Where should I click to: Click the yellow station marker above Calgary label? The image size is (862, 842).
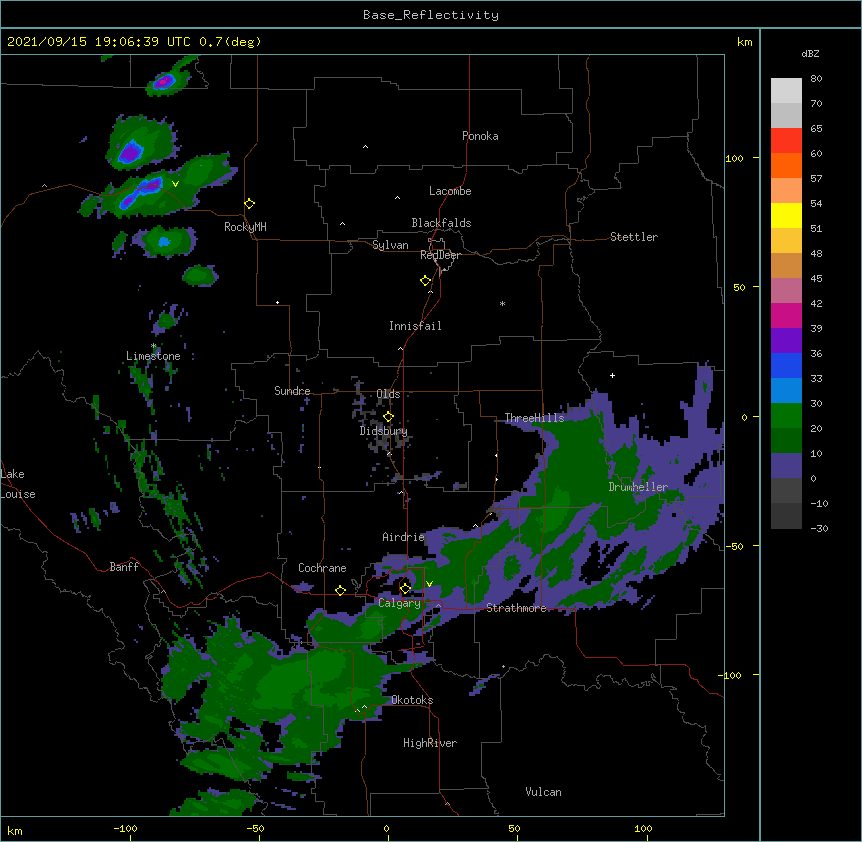tap(405, 589)
